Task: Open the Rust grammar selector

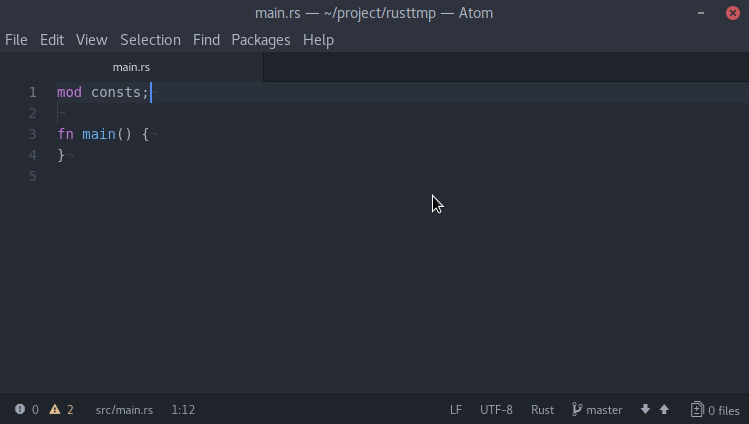Action: (542, 410)
